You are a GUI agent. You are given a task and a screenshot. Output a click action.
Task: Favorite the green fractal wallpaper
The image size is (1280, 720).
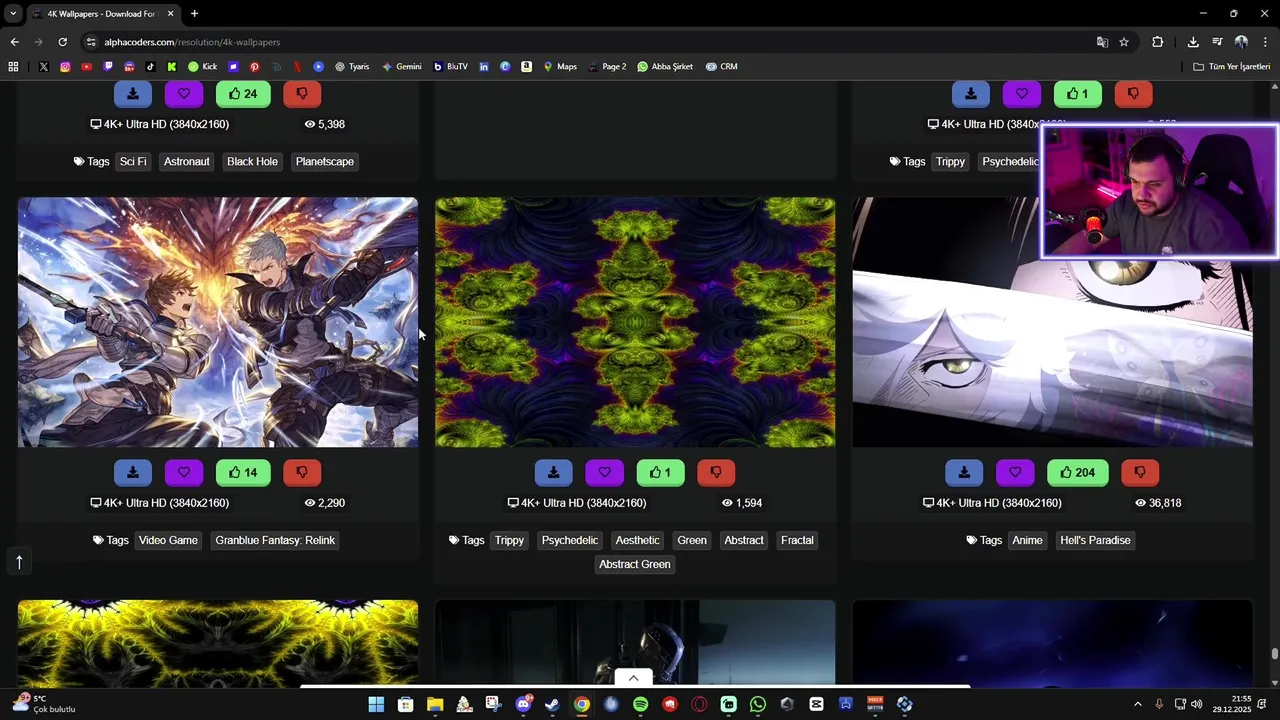point(604,472)
